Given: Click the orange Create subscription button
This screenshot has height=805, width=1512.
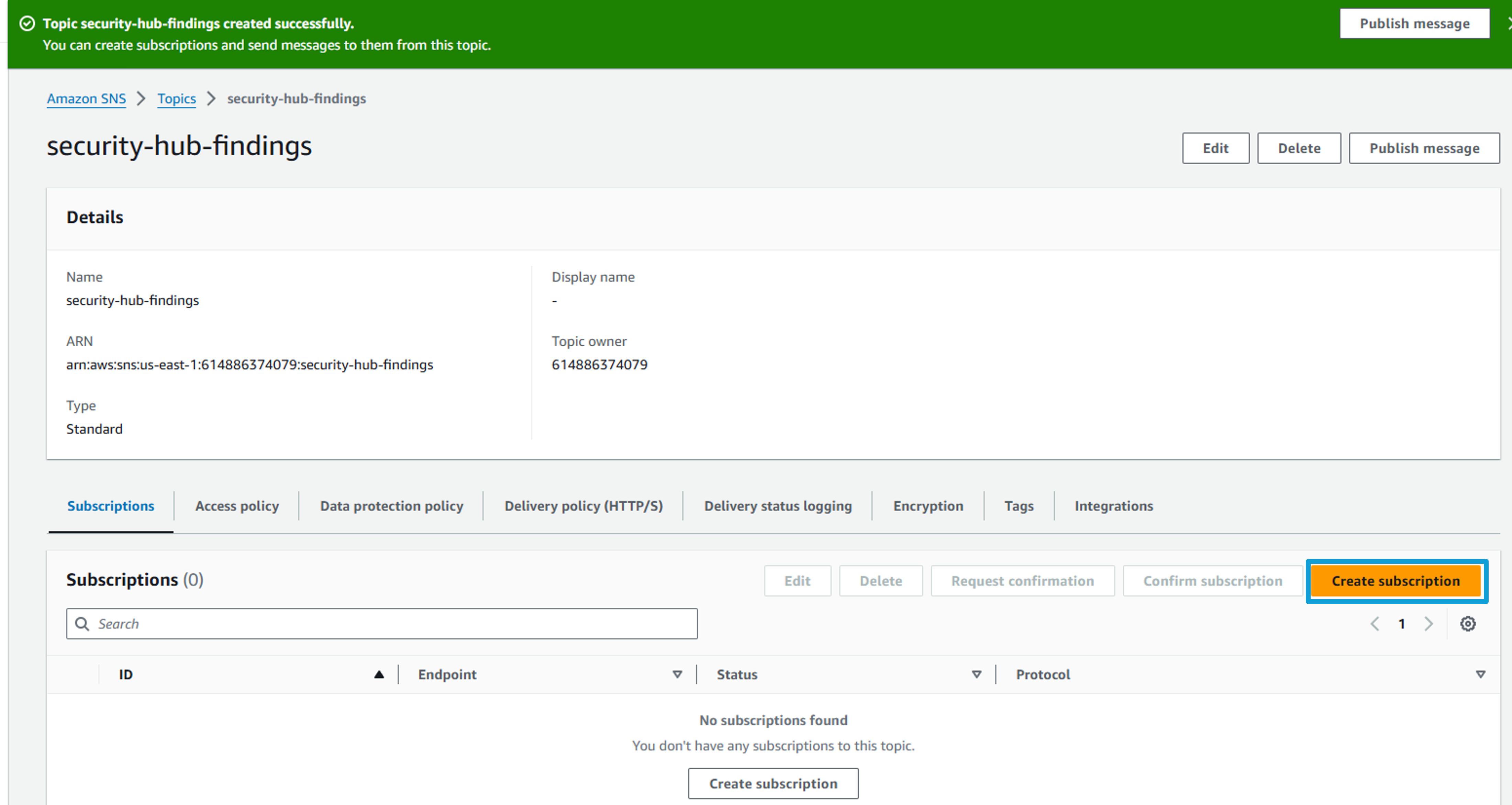Looking at the screenshot, I should pos(1396,581).
